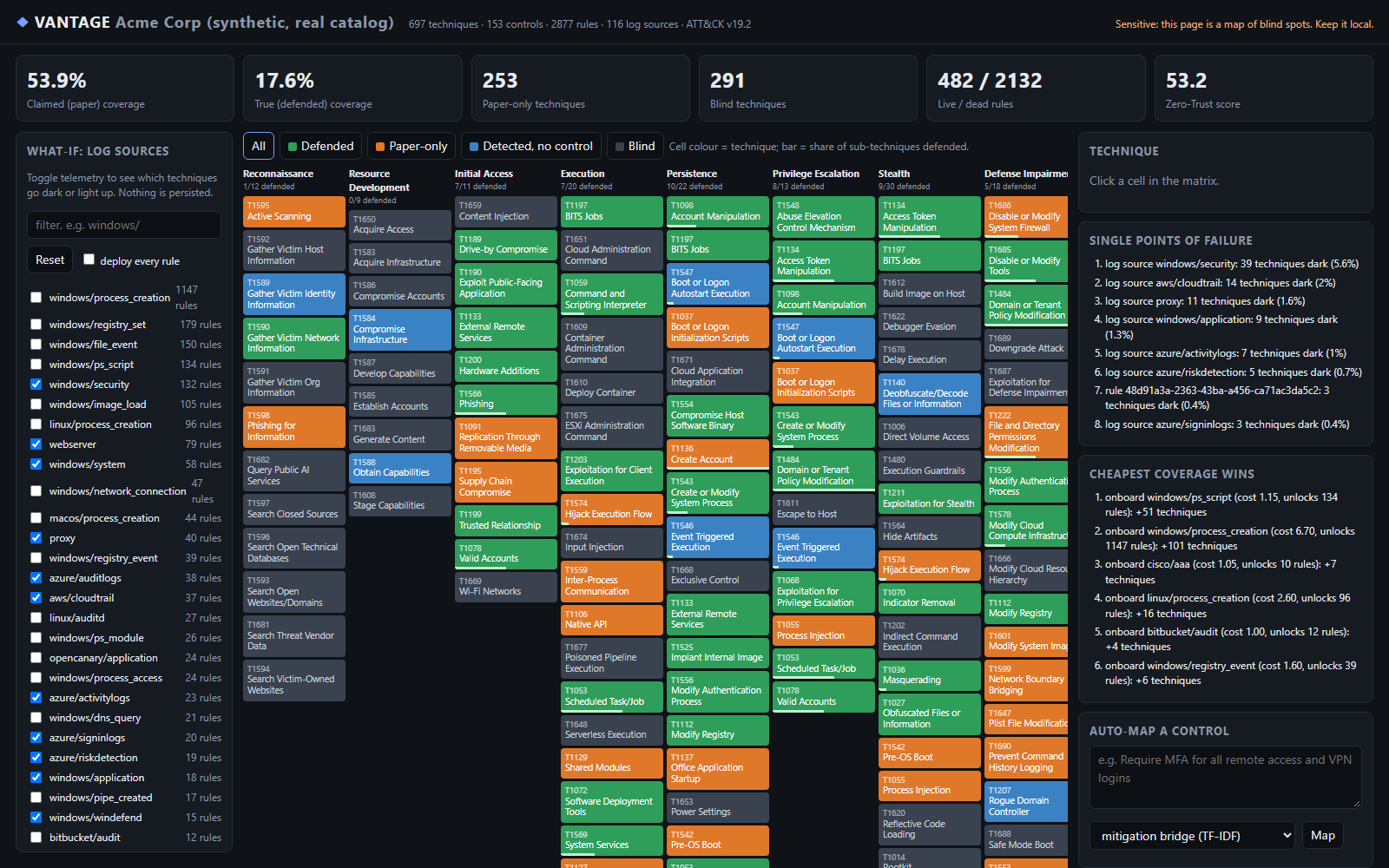Enable the windows/process_creation log source
Viewport: 1389px width, 868px height.
(36, 298)
